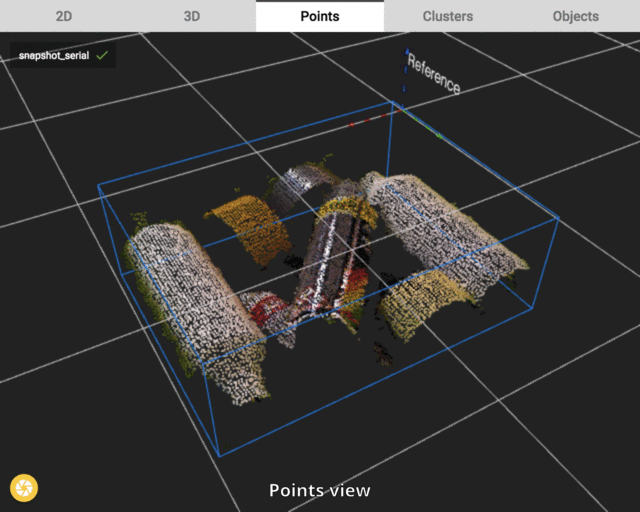Viewport: 640px width, 512px height.
Task: Click the yellow camera shutter snapshot icon
Action: [24, 488]
